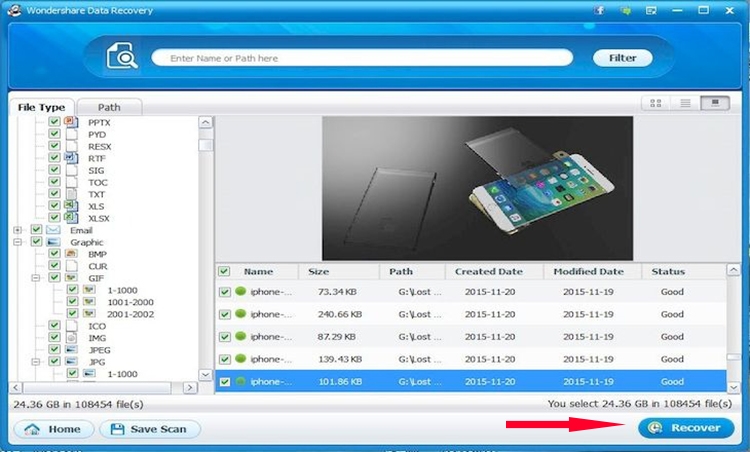This screenshot has width=750, height=452.
Task: Expand the Email tree node
Action: [18, 230]
